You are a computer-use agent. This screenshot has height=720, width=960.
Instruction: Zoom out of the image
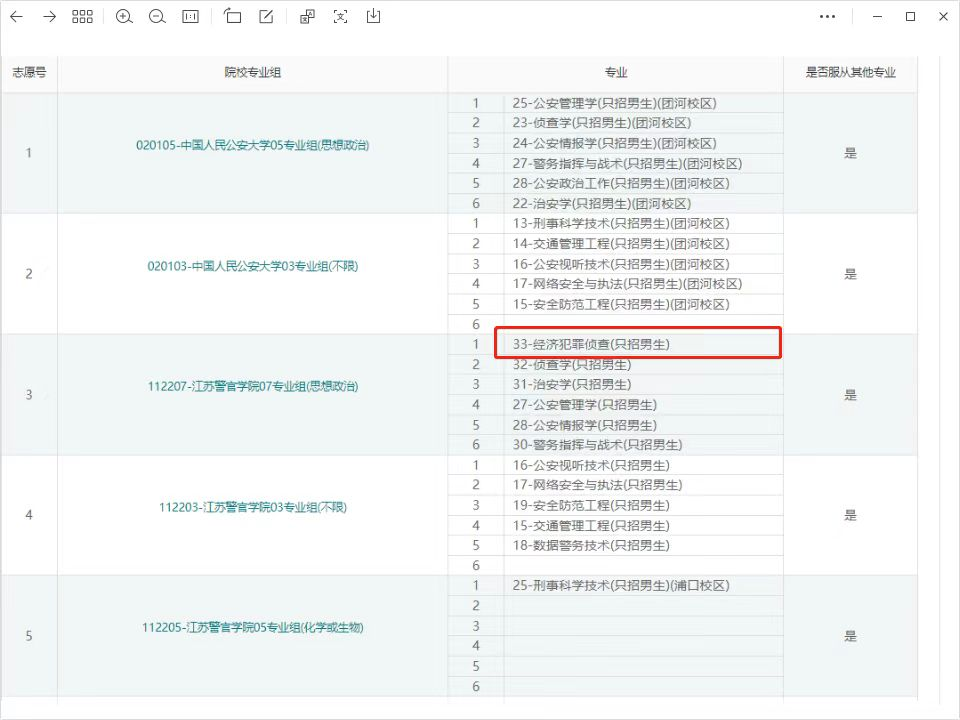click(x=157, y=16)
